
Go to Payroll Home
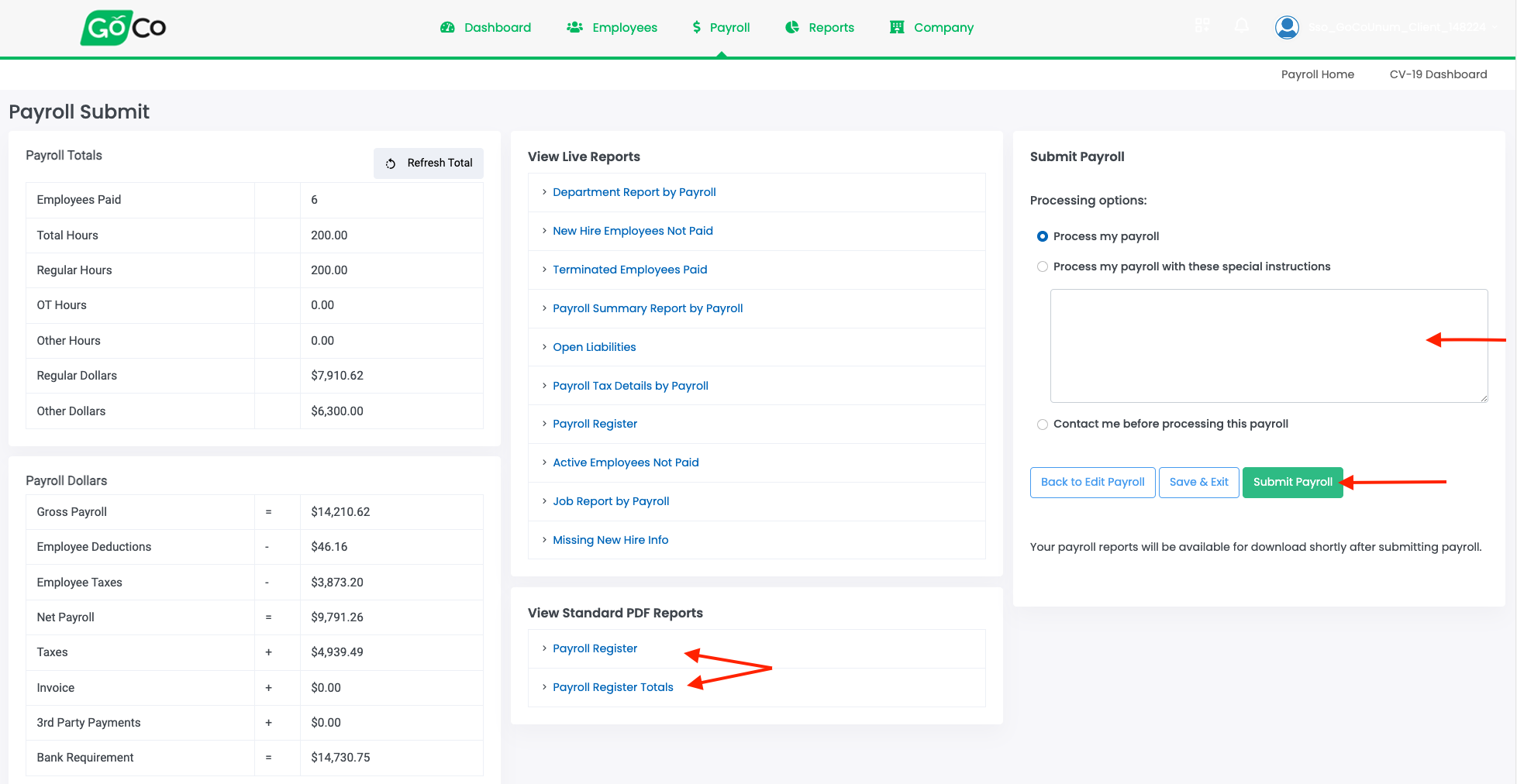[x=1318, y=74]
